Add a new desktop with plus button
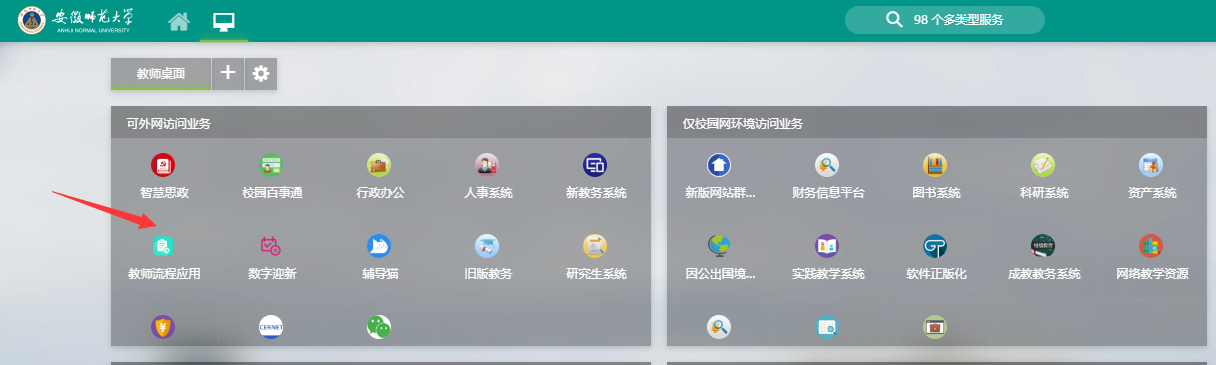Screen dimensions: 1216x365 click(x=228, y=73)
